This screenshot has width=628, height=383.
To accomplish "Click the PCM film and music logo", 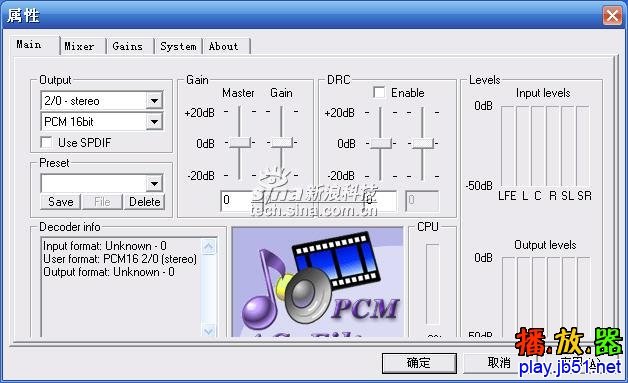I will tap(318, 283).
